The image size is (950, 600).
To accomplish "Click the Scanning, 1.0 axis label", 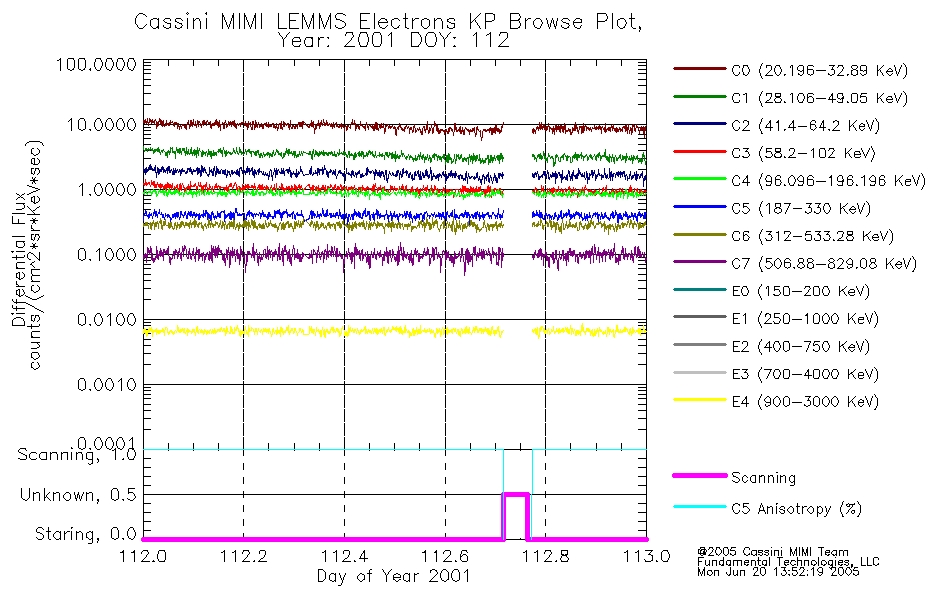I will pyautogui.click(x=77, y=455).
